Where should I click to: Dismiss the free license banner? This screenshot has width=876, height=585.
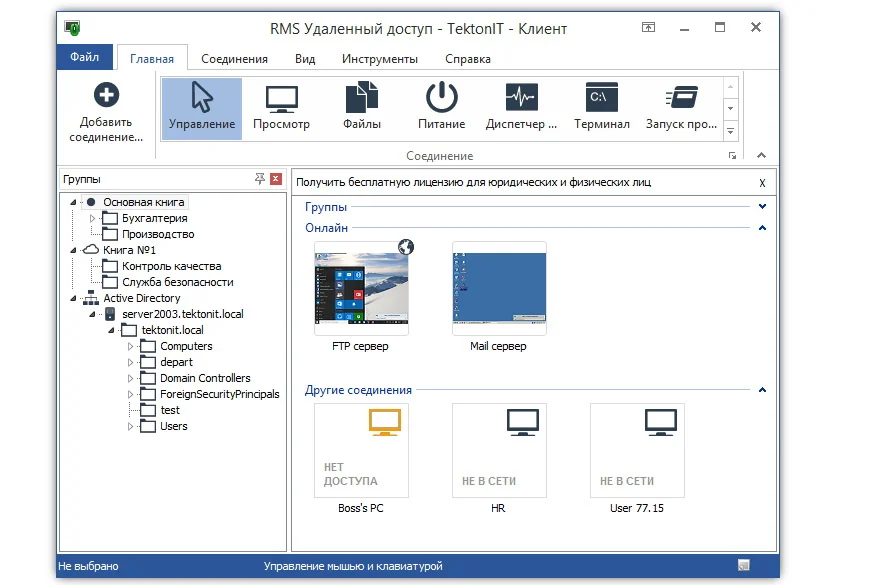click(762, 183)
